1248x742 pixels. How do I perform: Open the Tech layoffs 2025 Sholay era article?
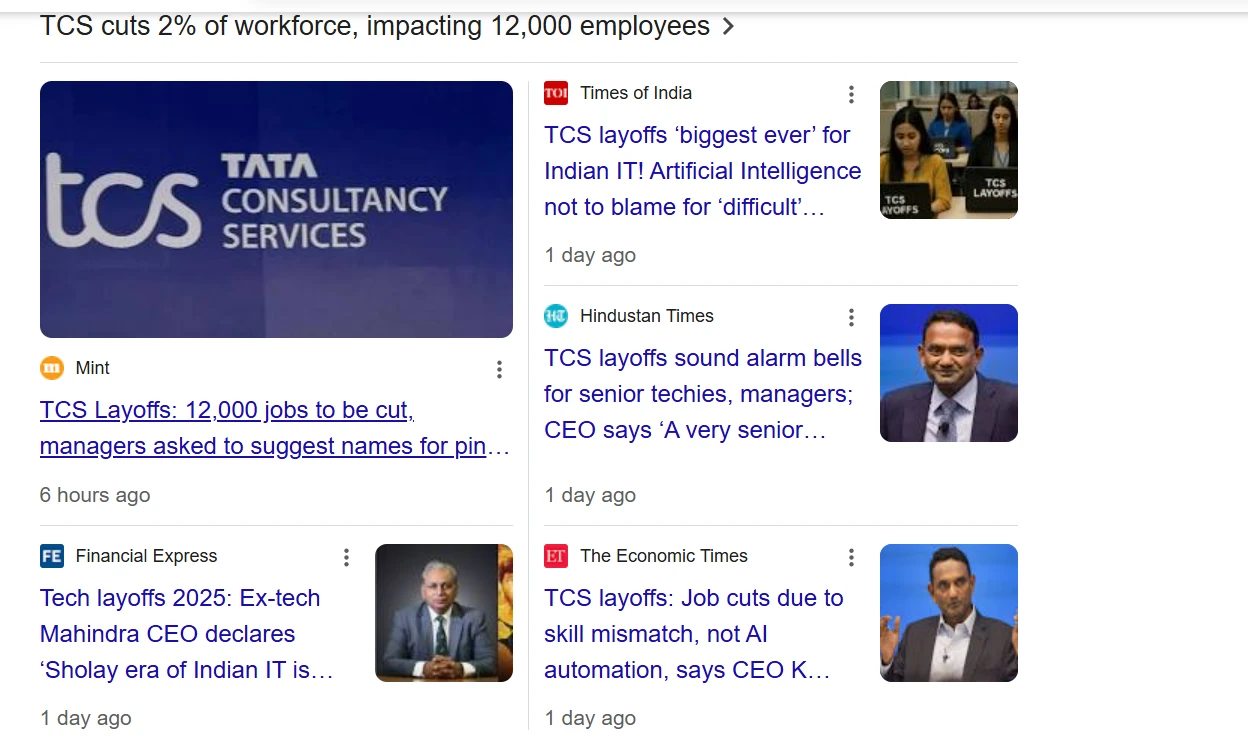pos(187,634)
